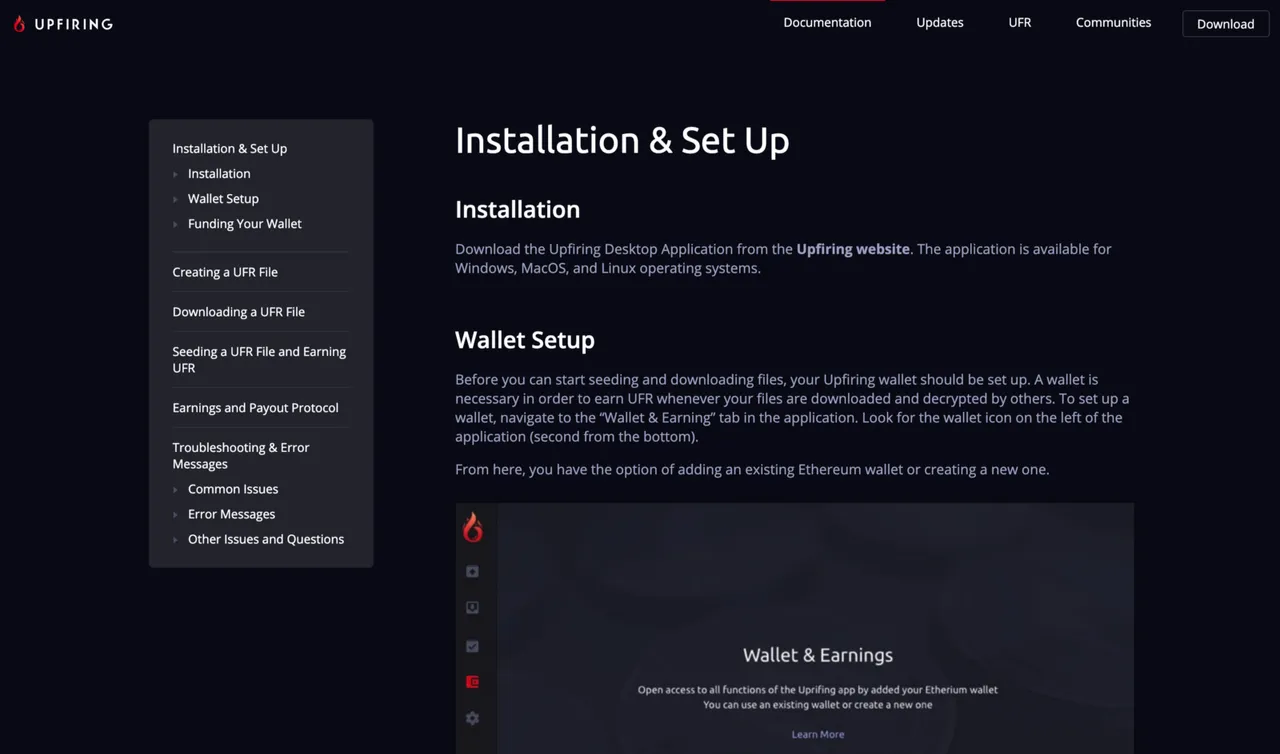Image resolution: width=1280 pixels, height=754 pixels.
Task: Click the "Wallet & Earnings" title in app screenshot
Action: 818,655
